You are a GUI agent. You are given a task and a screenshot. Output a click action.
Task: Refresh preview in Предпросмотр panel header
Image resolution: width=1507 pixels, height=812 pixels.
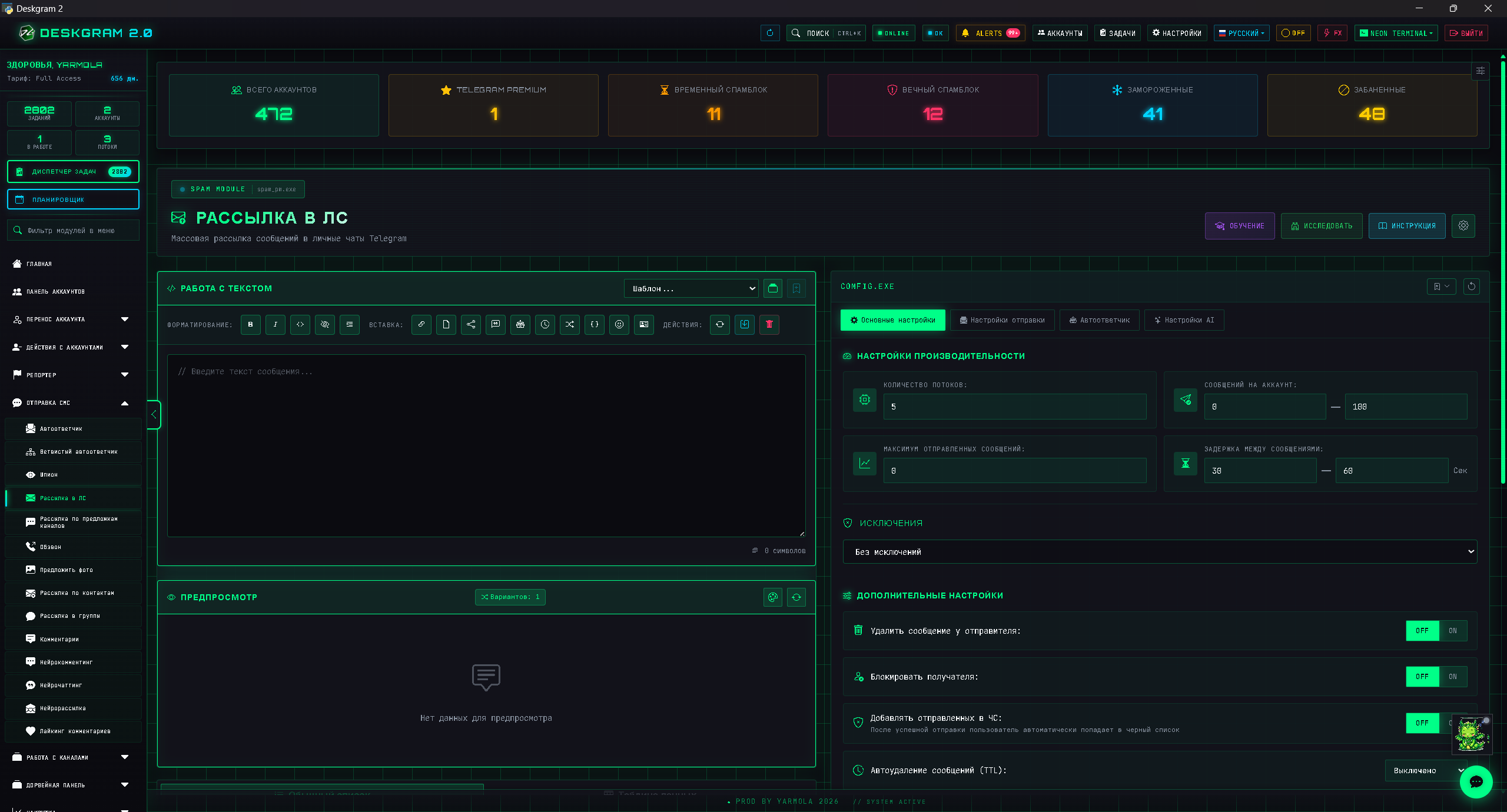pos(796,597)
